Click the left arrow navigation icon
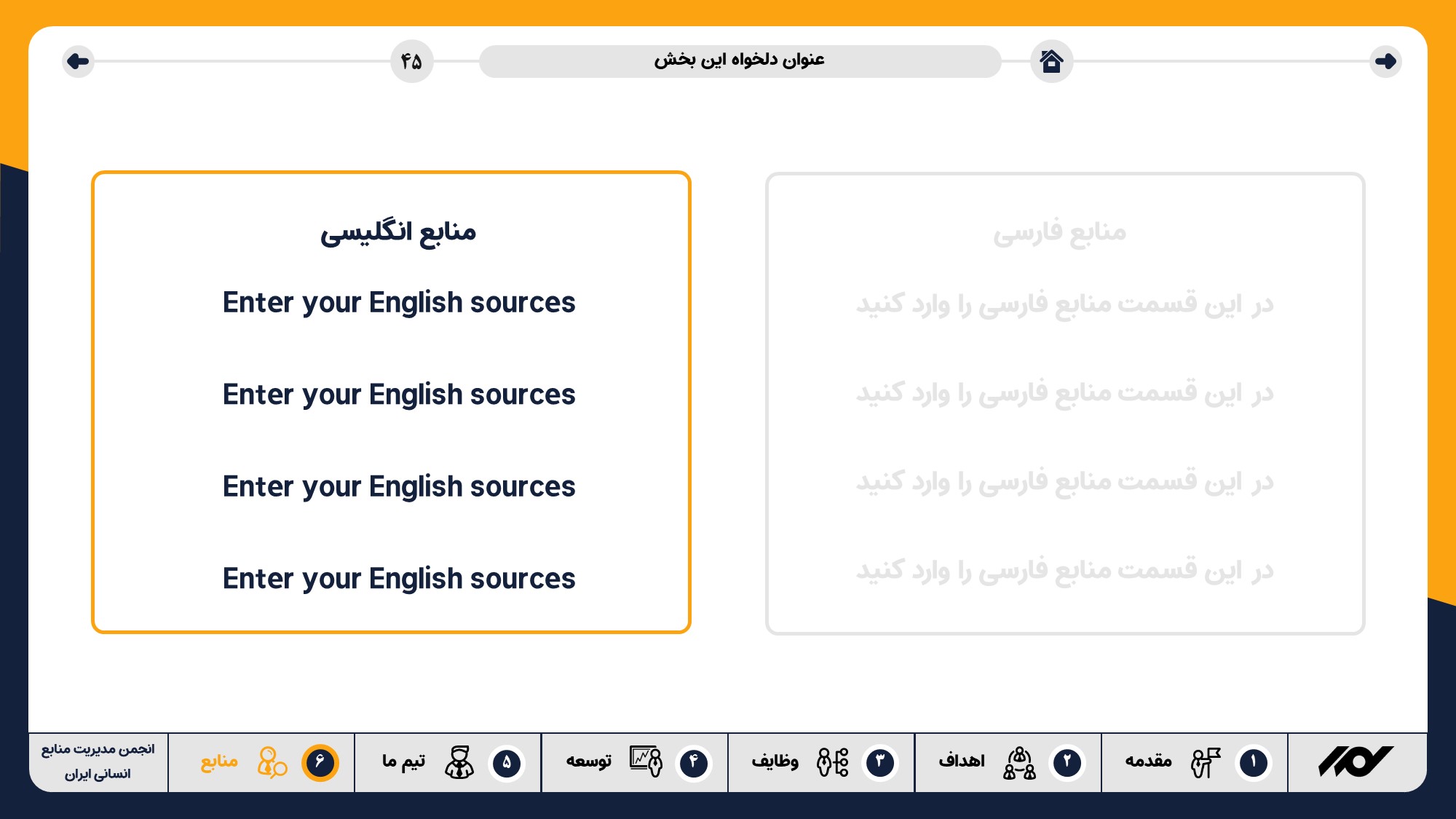This screenshot has width=1456, height=819. pos(78,61)
